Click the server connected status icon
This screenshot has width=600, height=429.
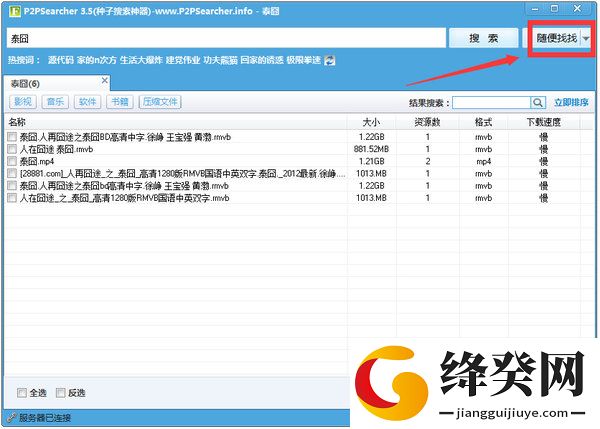pyautogui.click(x=11, y=418)
